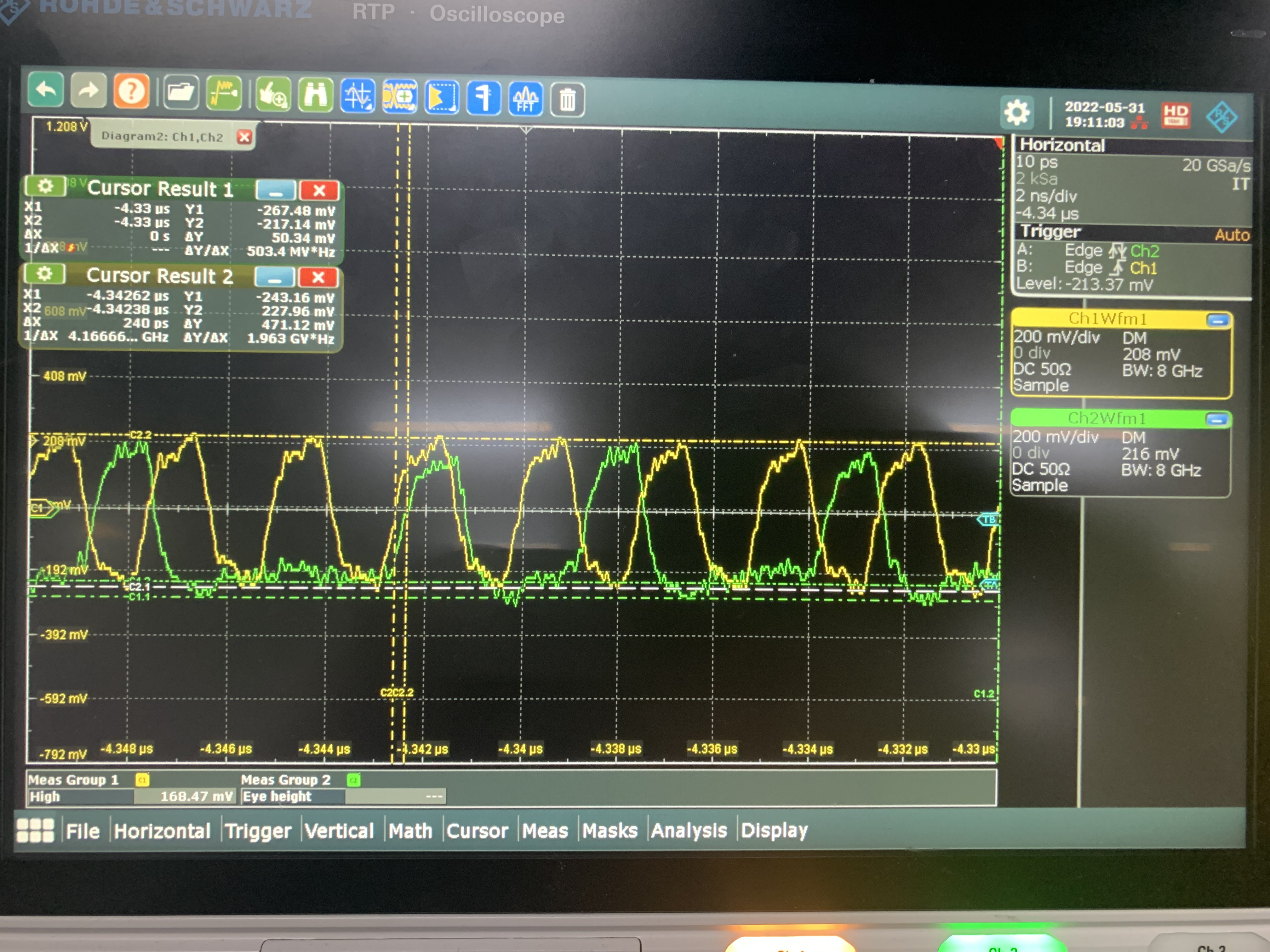Click the trash delete icon
The image size is (1270, 952).
coord(567,100)
